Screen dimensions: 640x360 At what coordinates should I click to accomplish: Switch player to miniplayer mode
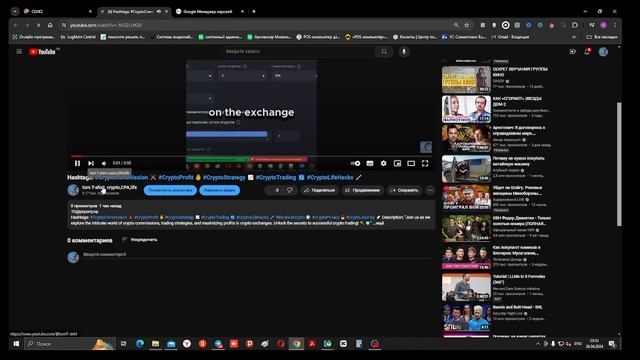[397, 163]
